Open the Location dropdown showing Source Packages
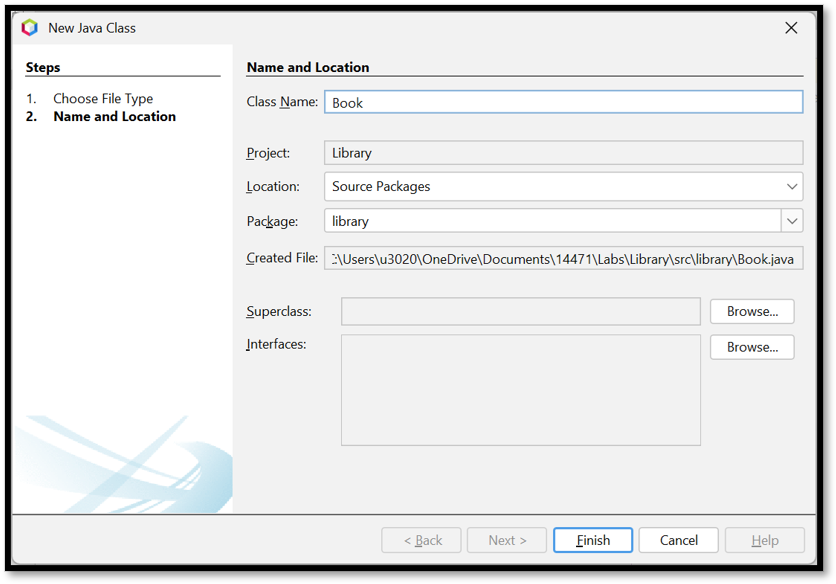Image resolution: width=836 pixels, height=584 pixels. (x=564, y=187)
